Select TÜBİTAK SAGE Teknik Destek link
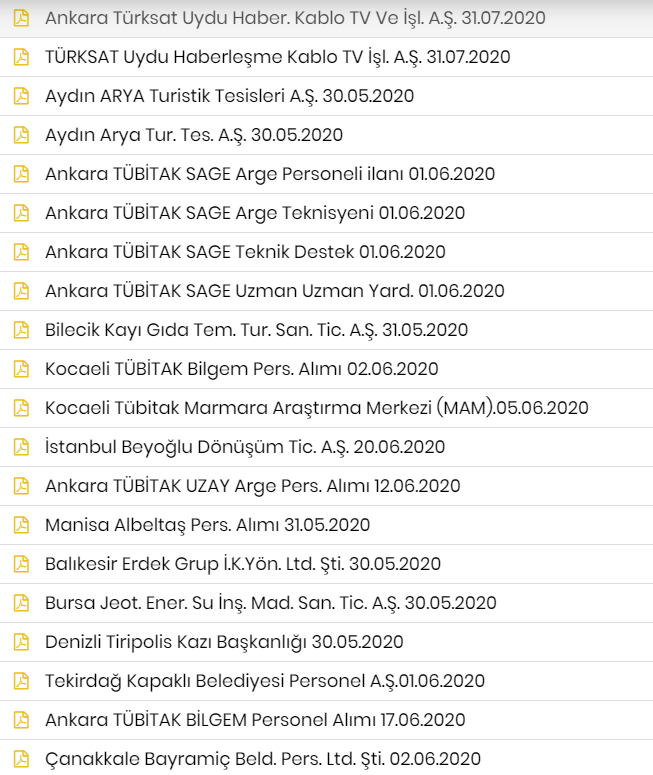Viewport: 653px width, 775px height. click(245, 252)
